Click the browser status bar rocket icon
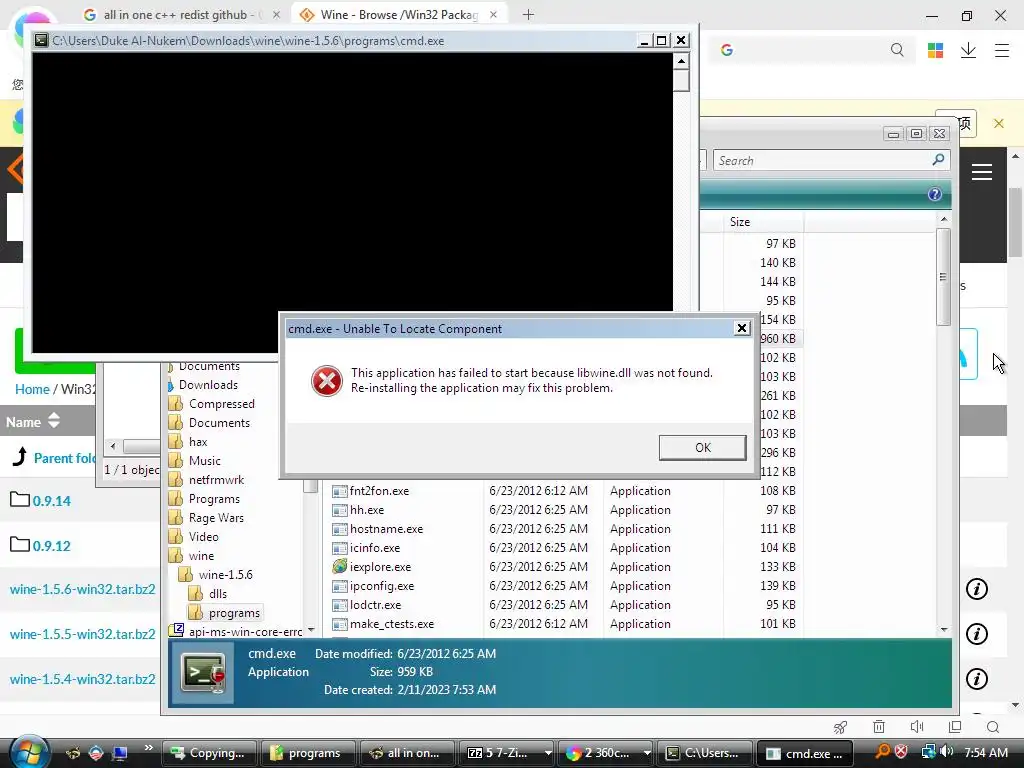 coord(840,726)
